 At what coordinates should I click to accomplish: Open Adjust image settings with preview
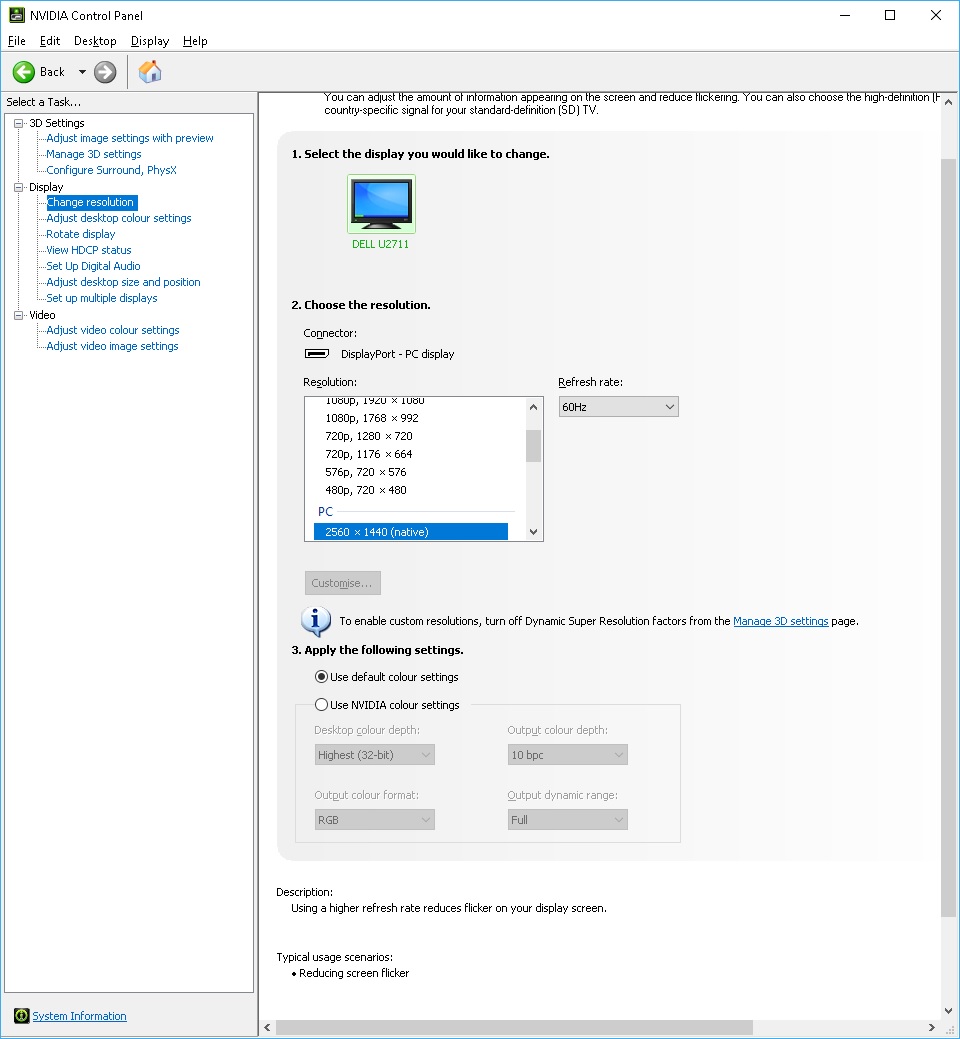click(x=130, y=138)
